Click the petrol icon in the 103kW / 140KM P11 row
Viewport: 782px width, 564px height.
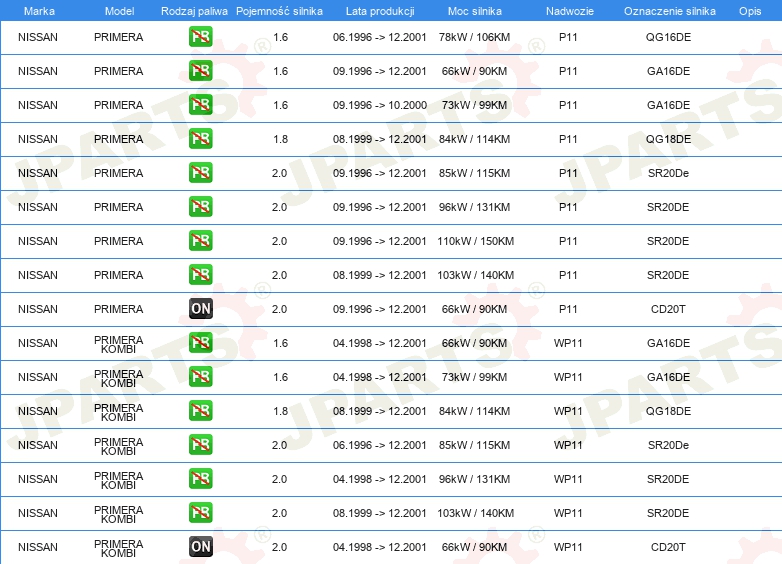click(200, 274)
